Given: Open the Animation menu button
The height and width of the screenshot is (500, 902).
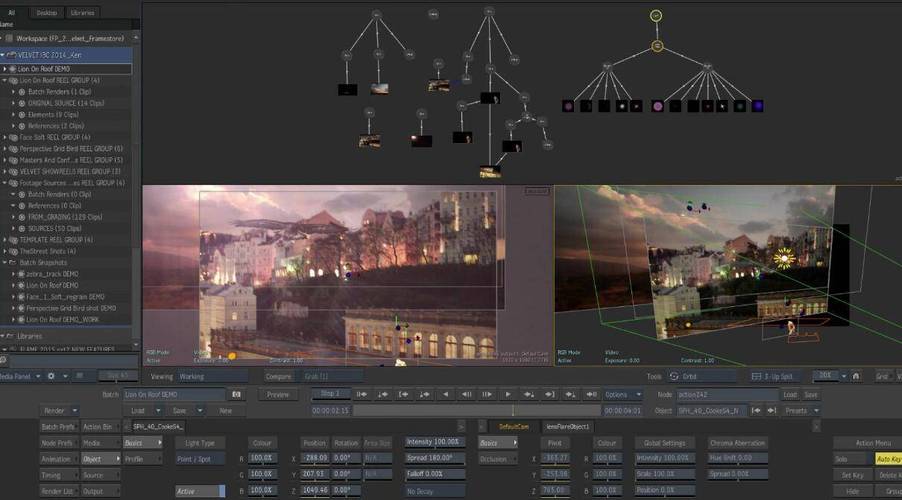Looking at the screenshot, I should coord(58,459).
